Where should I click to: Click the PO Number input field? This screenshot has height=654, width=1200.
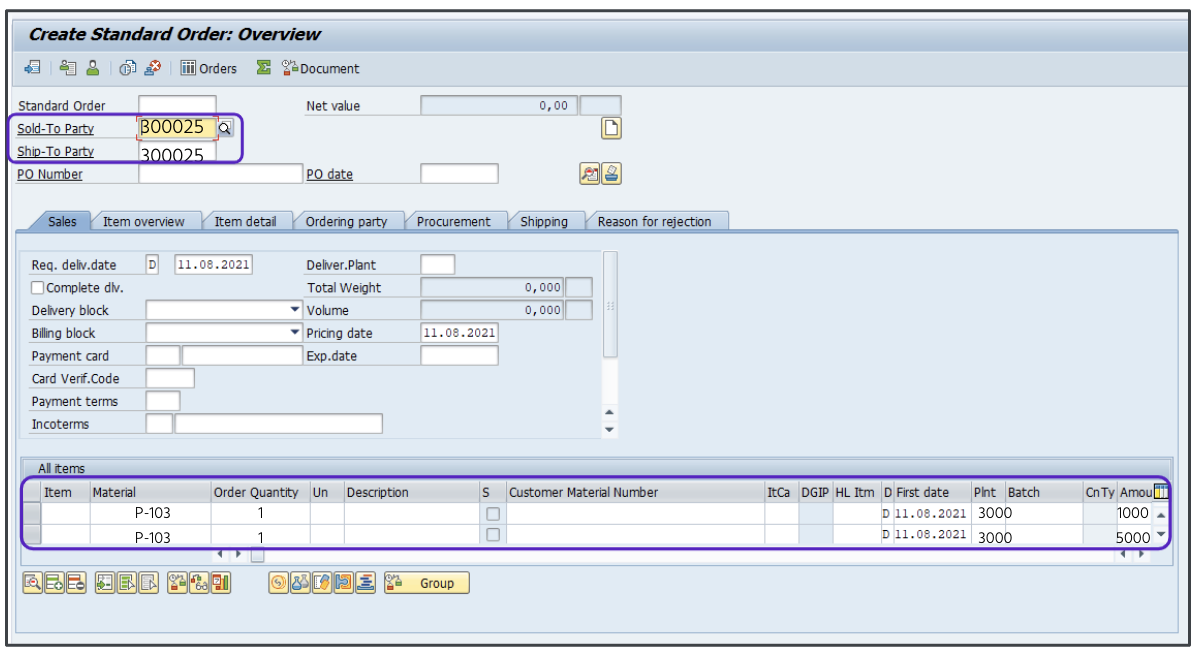[x=219, y=174]
